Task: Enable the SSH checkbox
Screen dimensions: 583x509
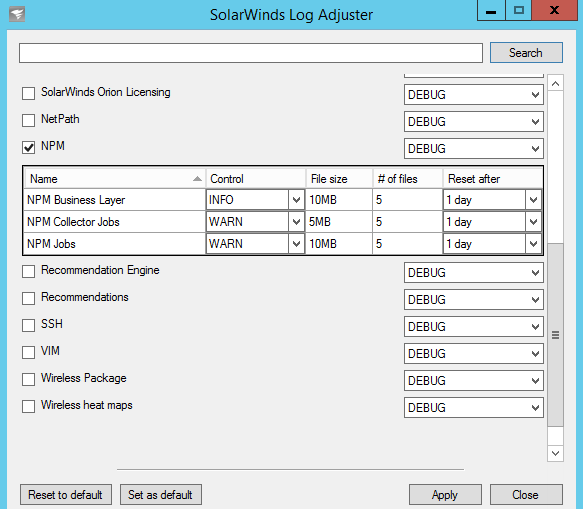Action: click(28, 325)
